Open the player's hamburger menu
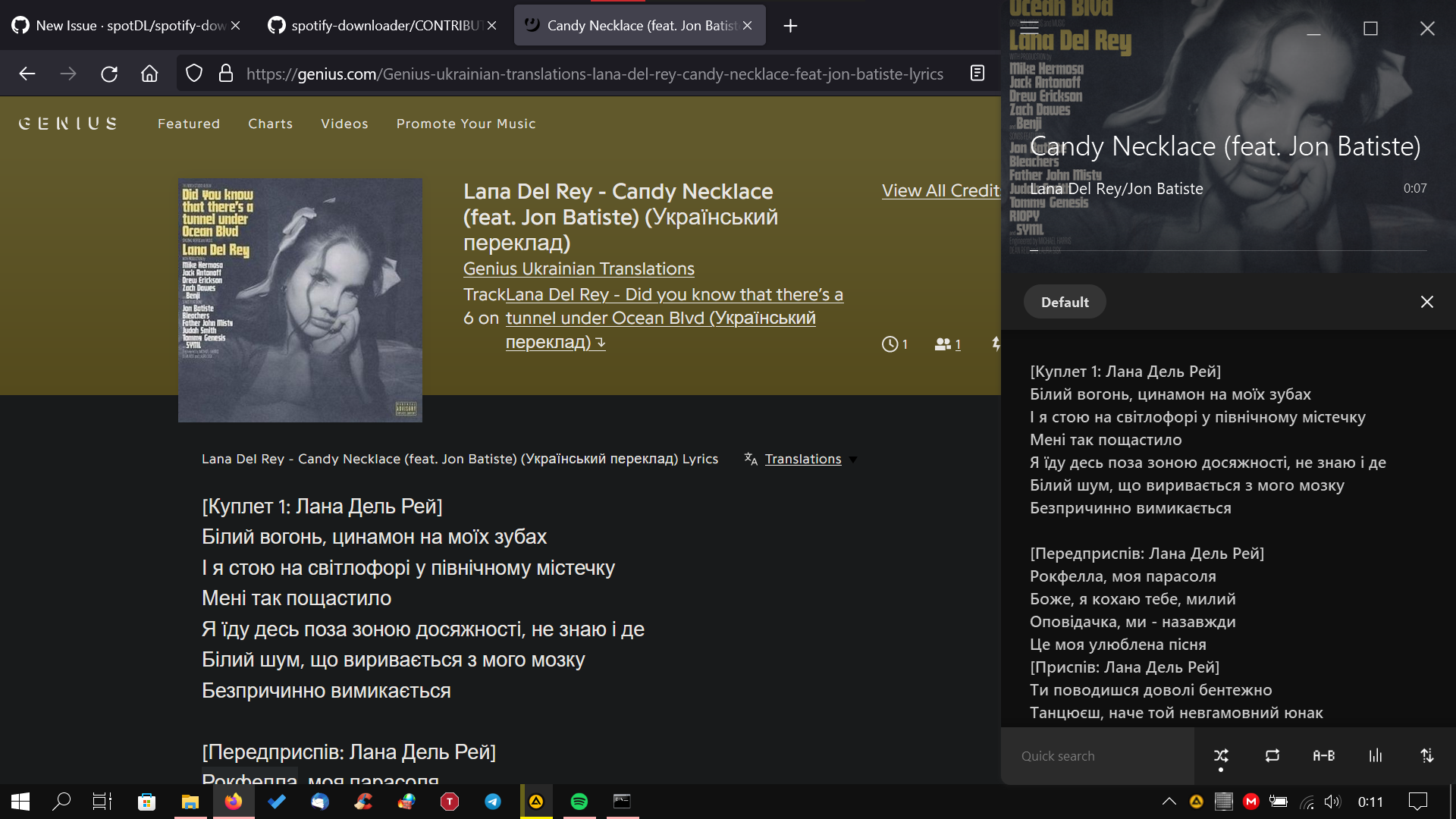1456x819 pixels. [1030, 25]
